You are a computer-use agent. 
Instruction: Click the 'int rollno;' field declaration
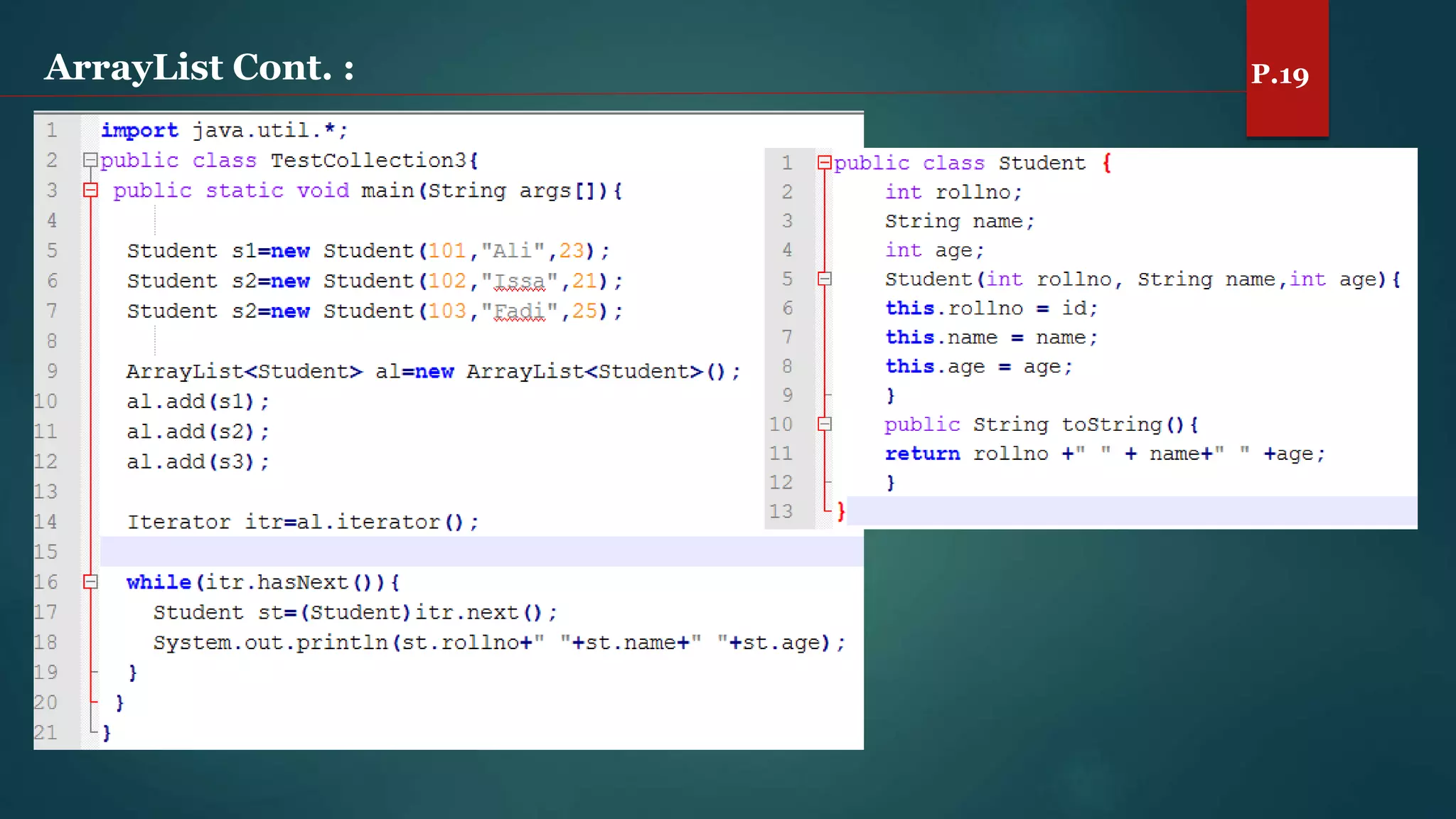pyautogui.click(x=953, y=192)
